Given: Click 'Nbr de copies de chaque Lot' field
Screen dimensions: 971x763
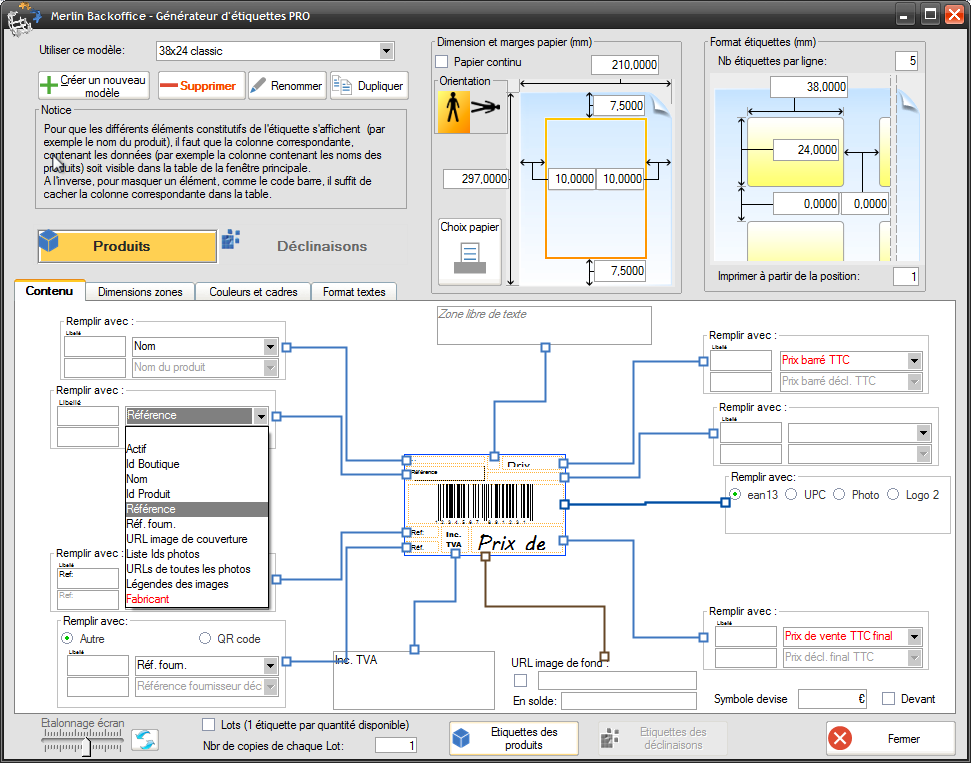Looking at the screenshot, I should pyautogui.click(x=396, y=746).
